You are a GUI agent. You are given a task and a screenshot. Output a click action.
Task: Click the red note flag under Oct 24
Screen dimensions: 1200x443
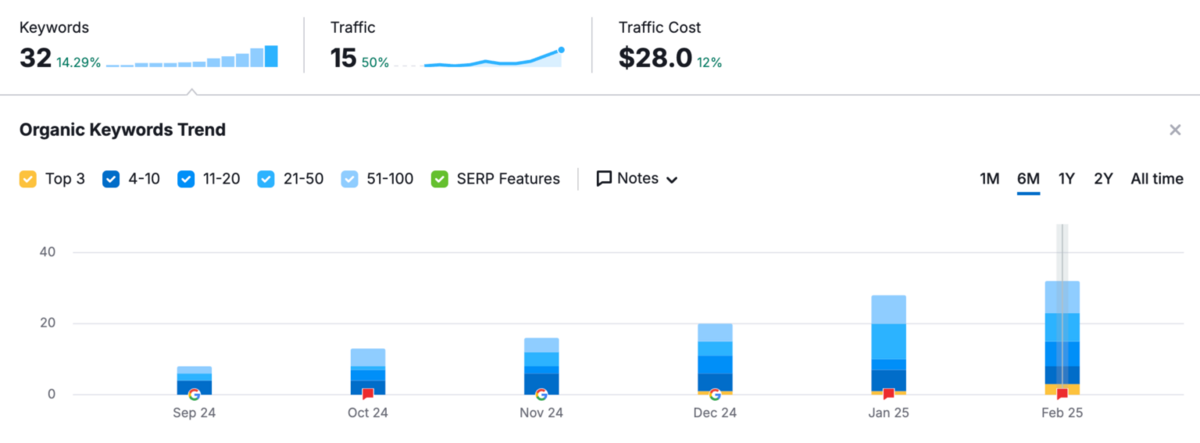point(368,394)
